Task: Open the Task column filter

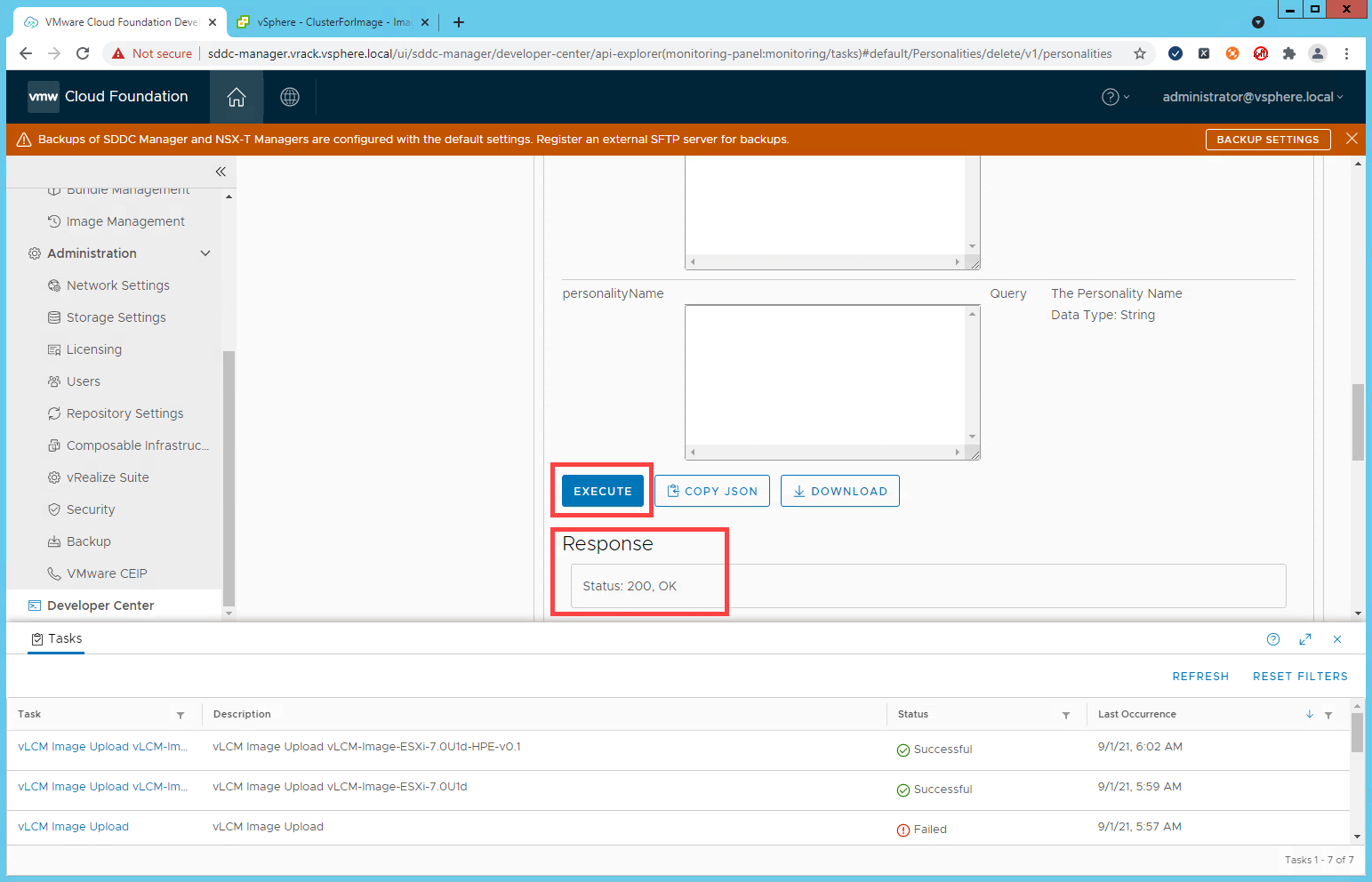Action: coord(181,715)
